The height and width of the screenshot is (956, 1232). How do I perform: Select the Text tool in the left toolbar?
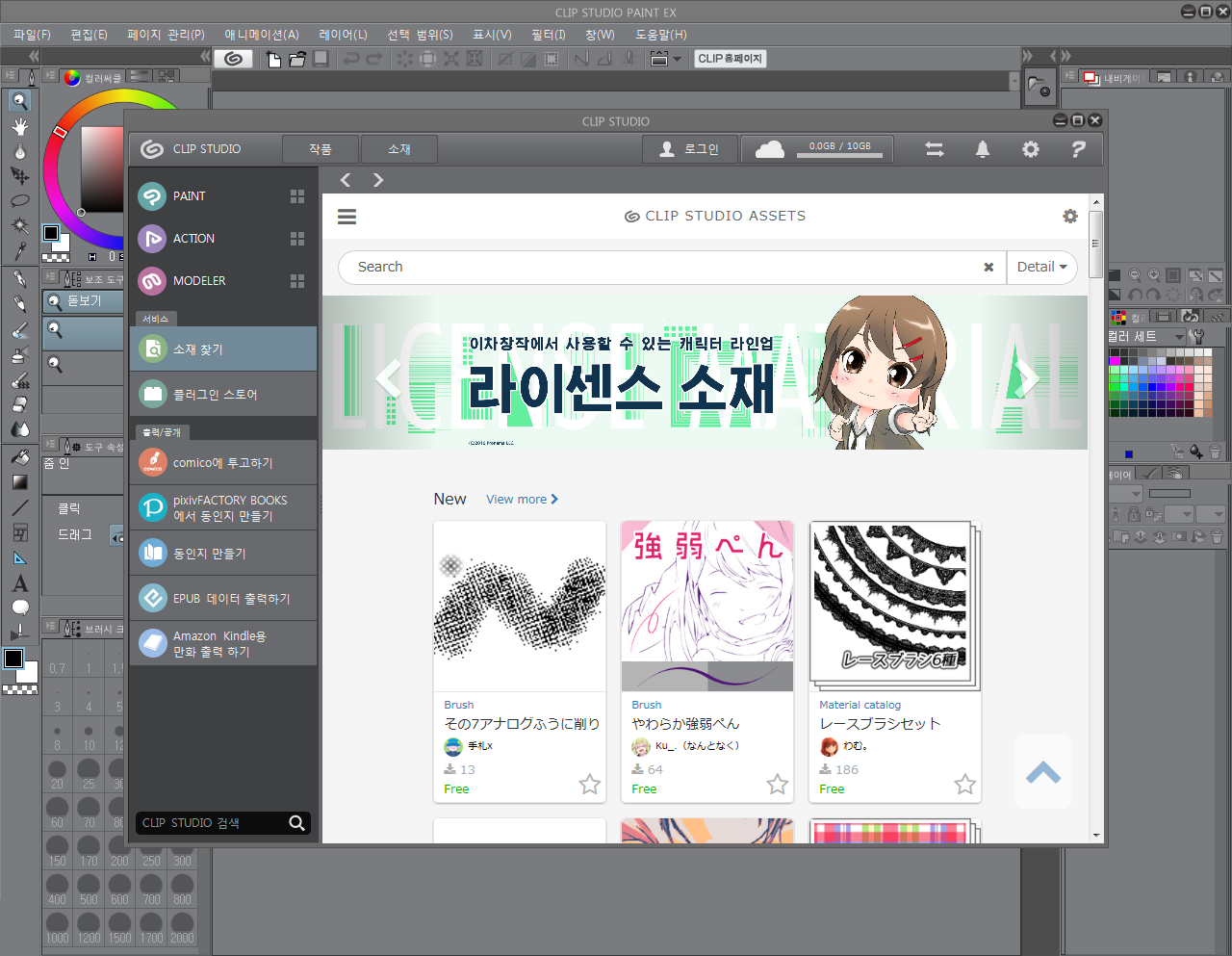(19, 582)
